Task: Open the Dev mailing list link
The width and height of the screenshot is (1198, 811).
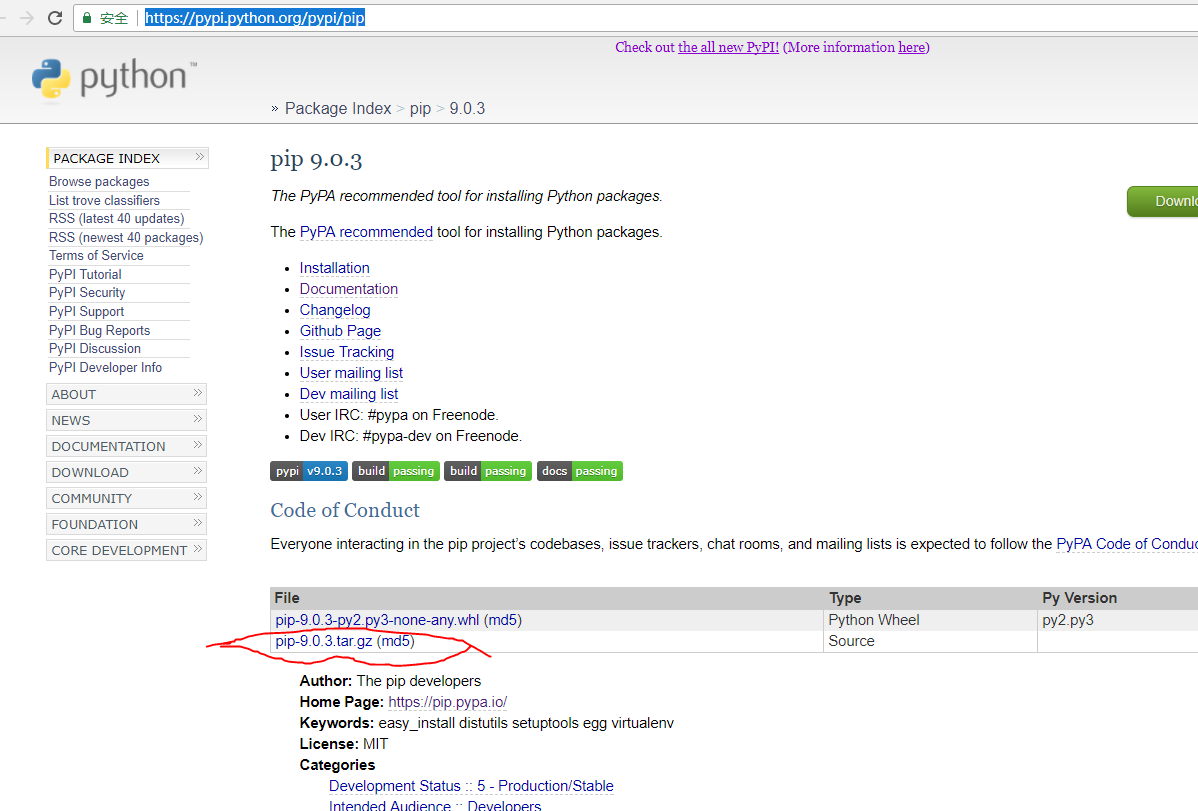Action: coord(348,394)
